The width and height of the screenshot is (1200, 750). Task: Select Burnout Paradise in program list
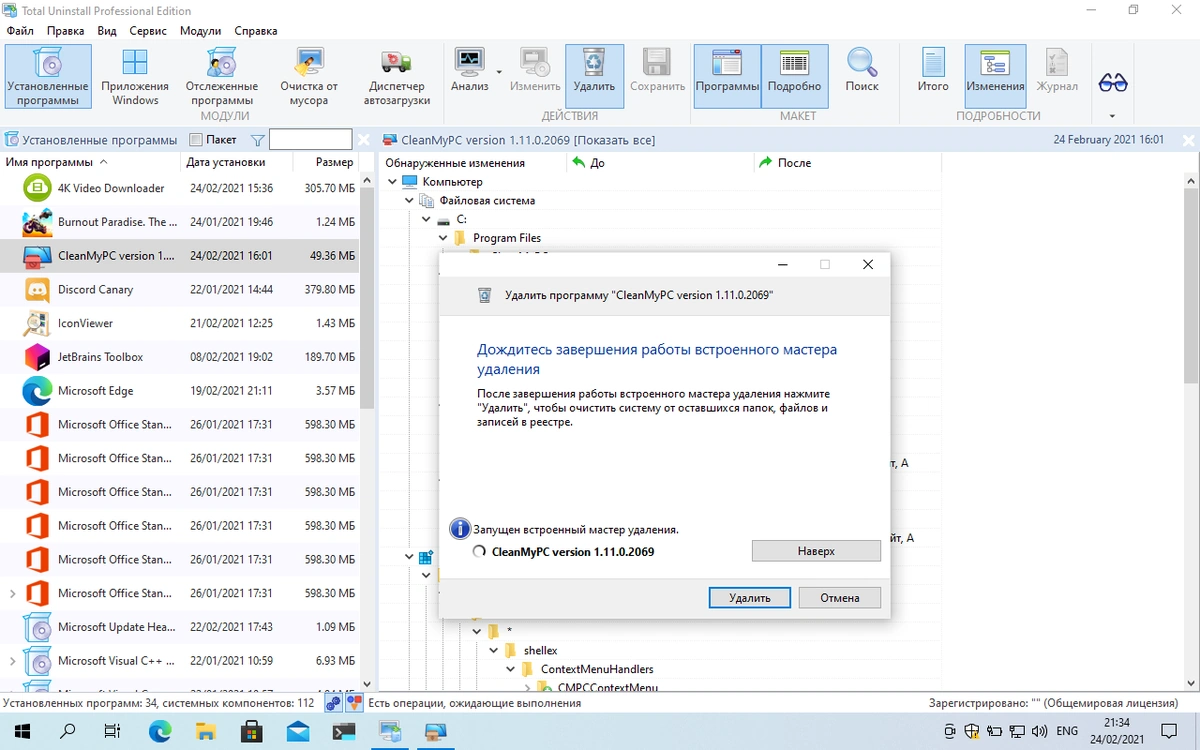tap(180, 222)
